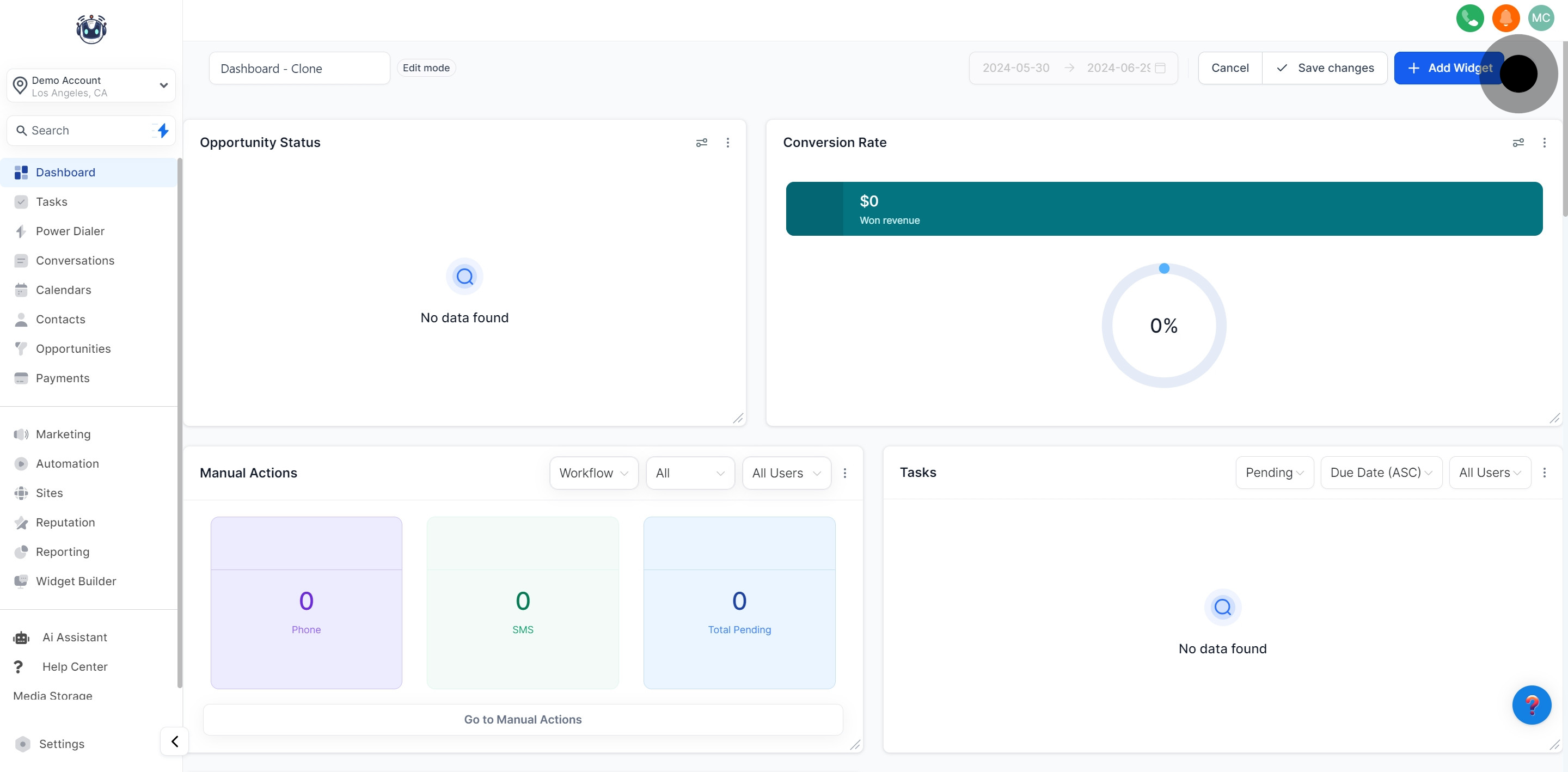Viewport: 1568px width, 772px height.
Task: Click the Dashboard - Clone name field
Action: click(299, 68)
